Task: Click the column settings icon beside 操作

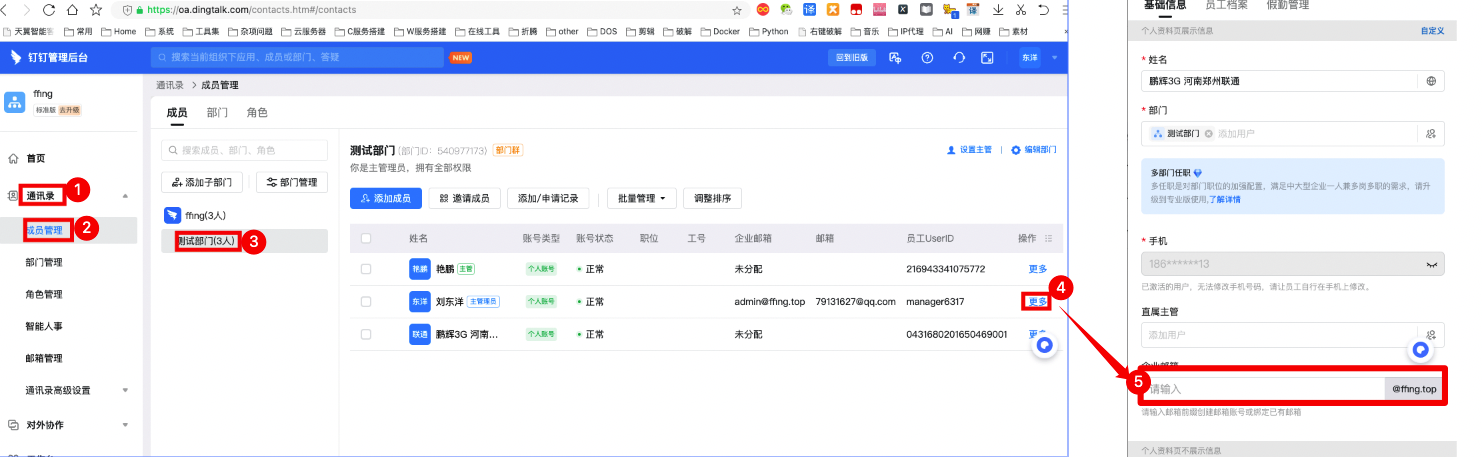Action: [1048, 238]
